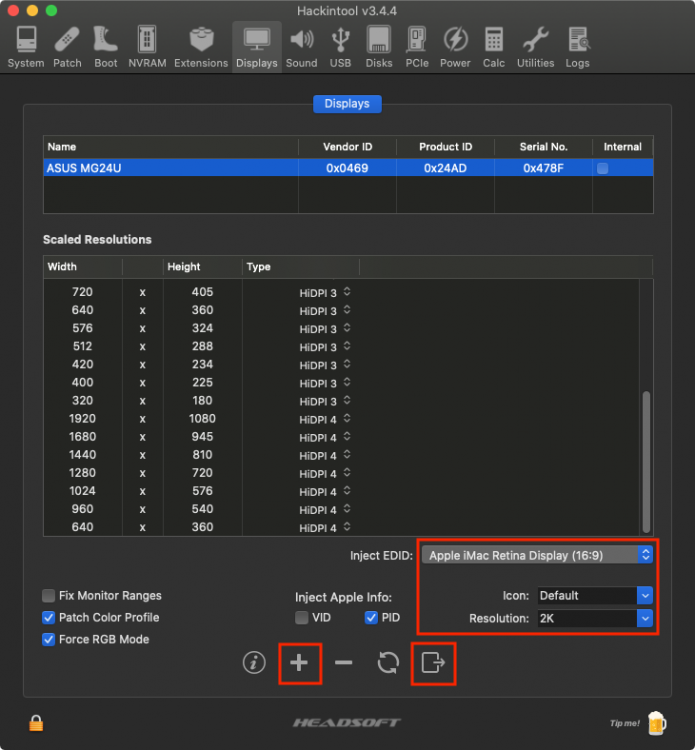Enable the Fix Monitor Ranges checkbox
The image size is (695, 750).
48,596
